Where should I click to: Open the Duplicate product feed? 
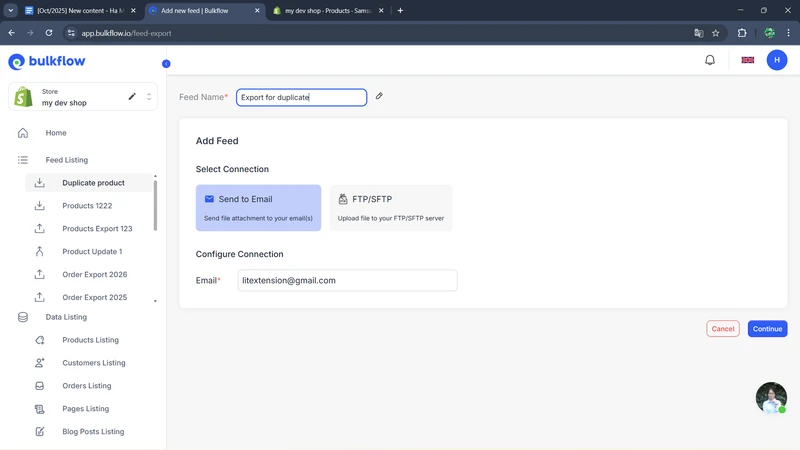click(x=89, y=183)
